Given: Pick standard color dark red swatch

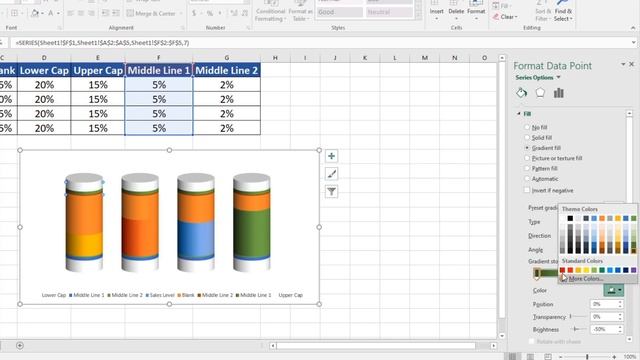Looking at the screenshot, I should (562, 270).
